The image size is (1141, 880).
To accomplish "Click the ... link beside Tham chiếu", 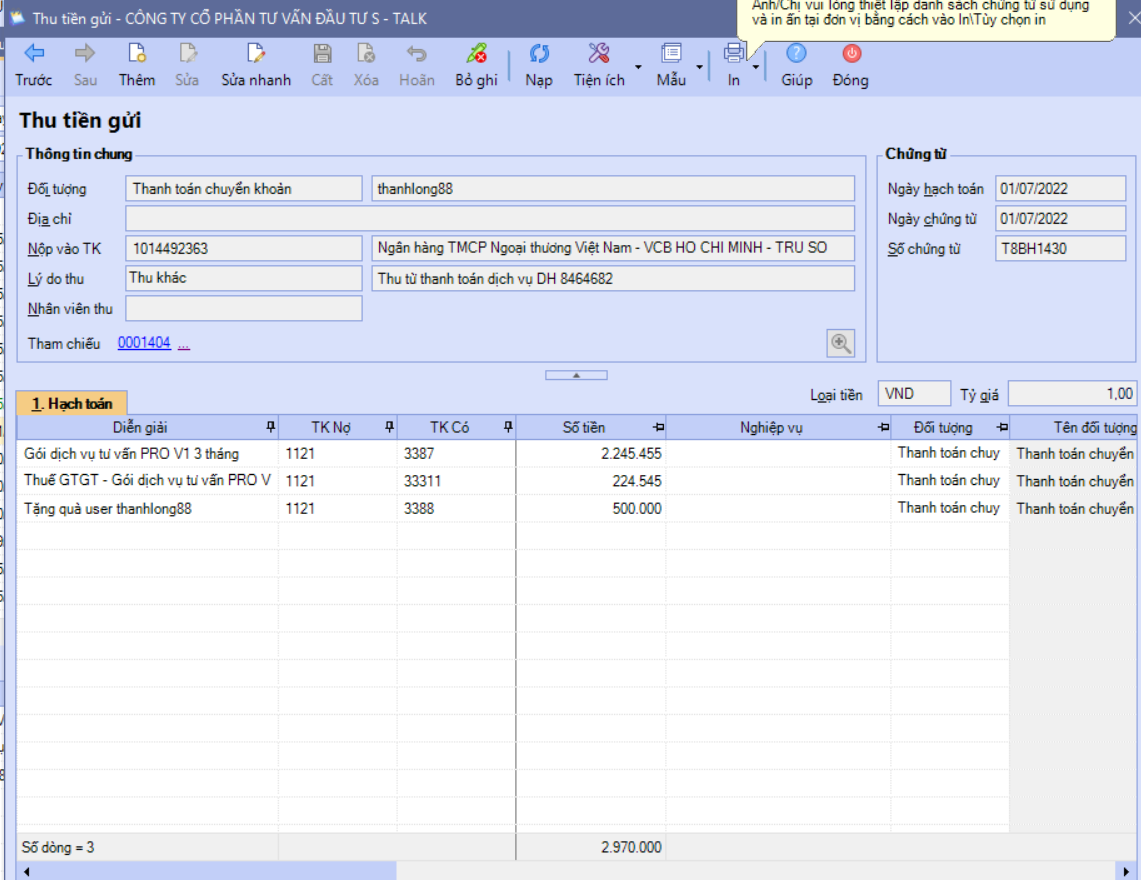I will click(183, 344).
